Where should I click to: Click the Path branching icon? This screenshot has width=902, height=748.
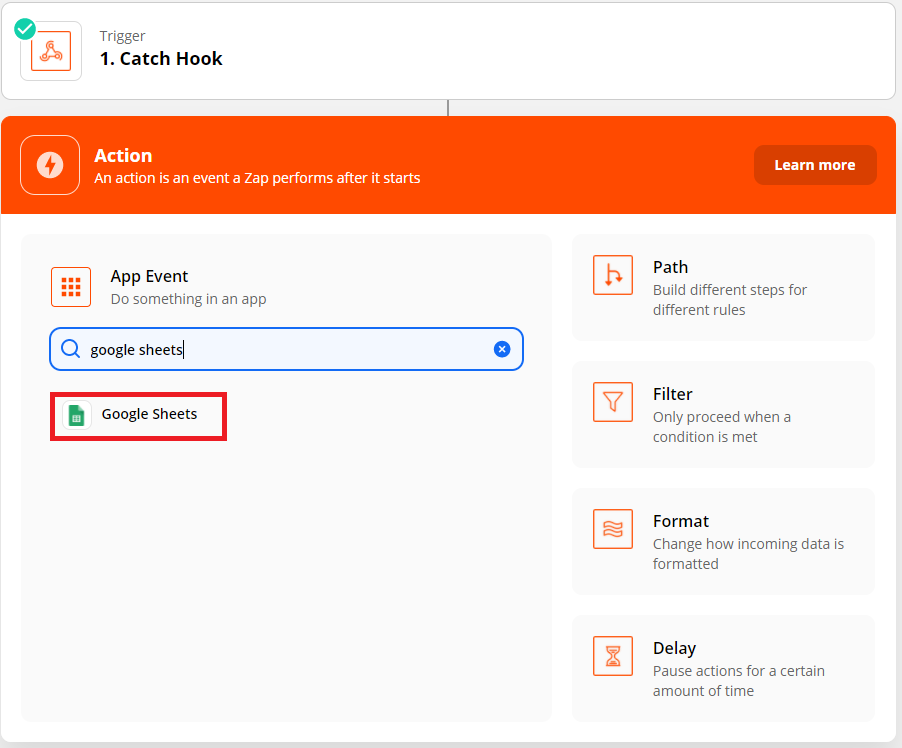(613, 275)
